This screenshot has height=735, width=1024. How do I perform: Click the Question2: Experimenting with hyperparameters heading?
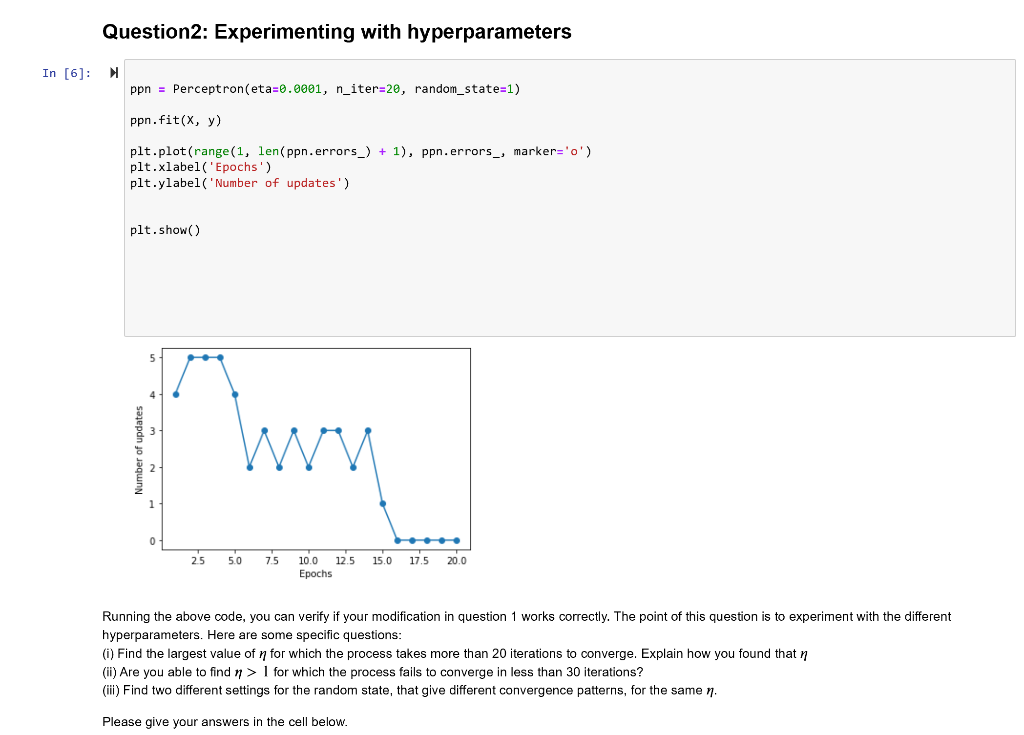337,31
